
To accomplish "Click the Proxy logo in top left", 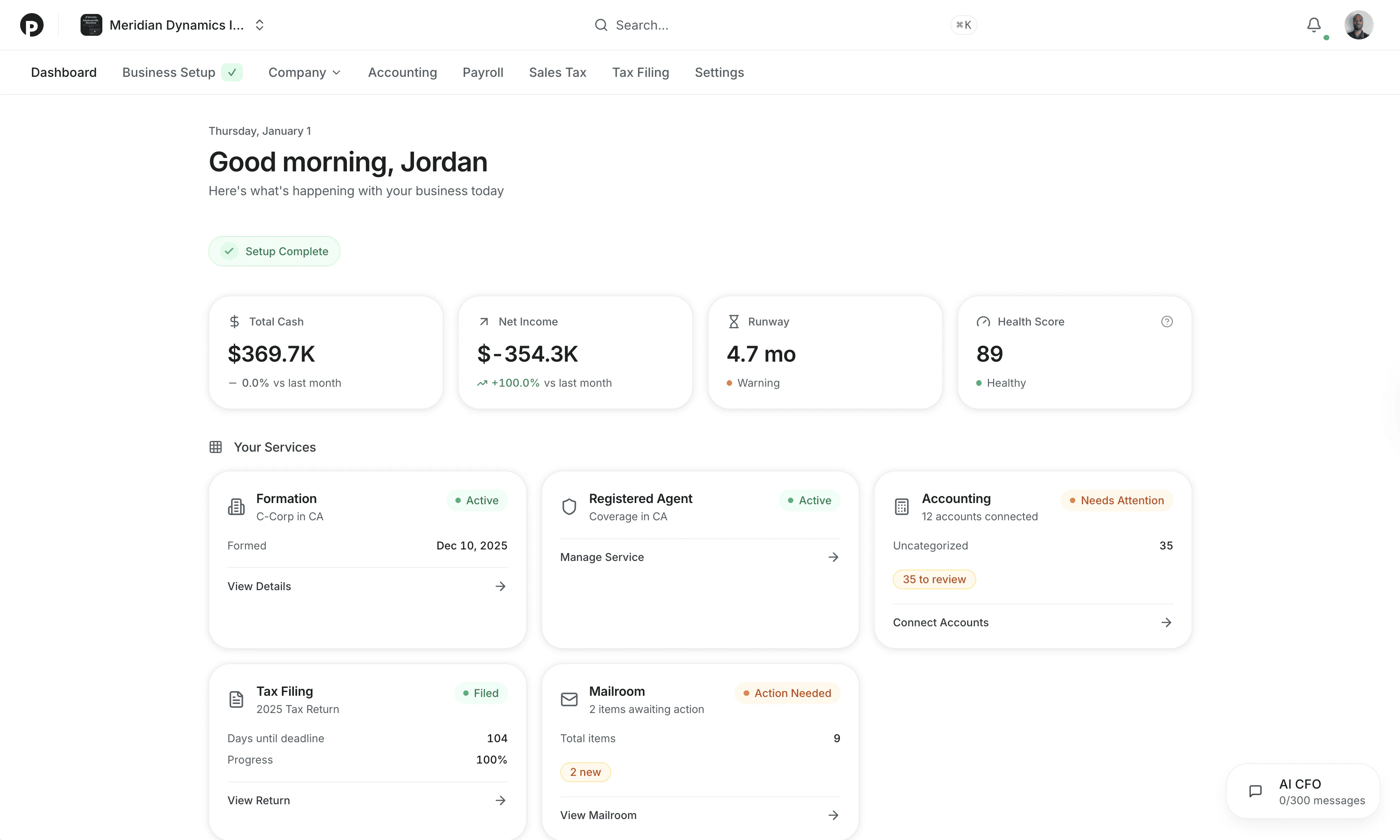I will click(x=32, y=25).
